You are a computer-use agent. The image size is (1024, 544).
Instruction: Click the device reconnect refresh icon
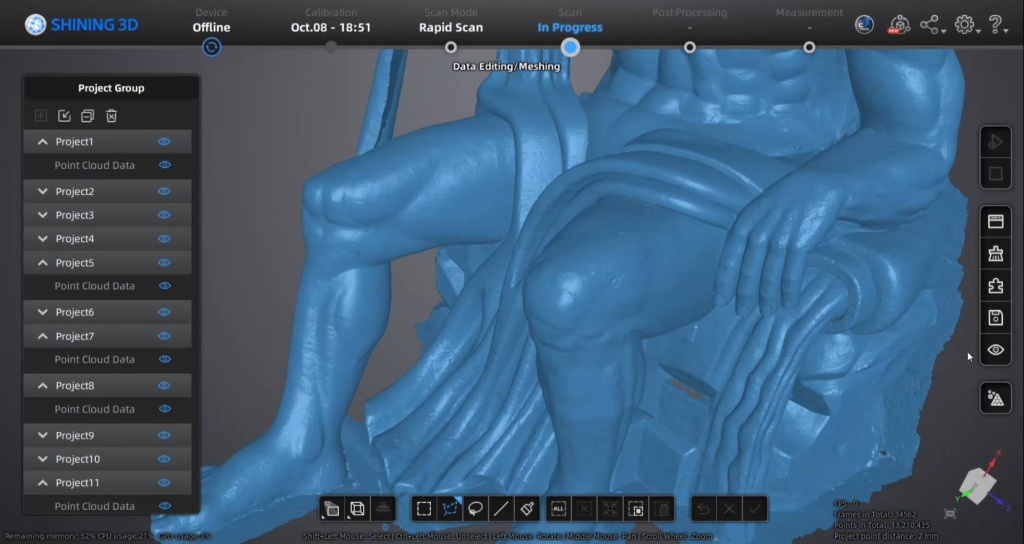[211, 47]
